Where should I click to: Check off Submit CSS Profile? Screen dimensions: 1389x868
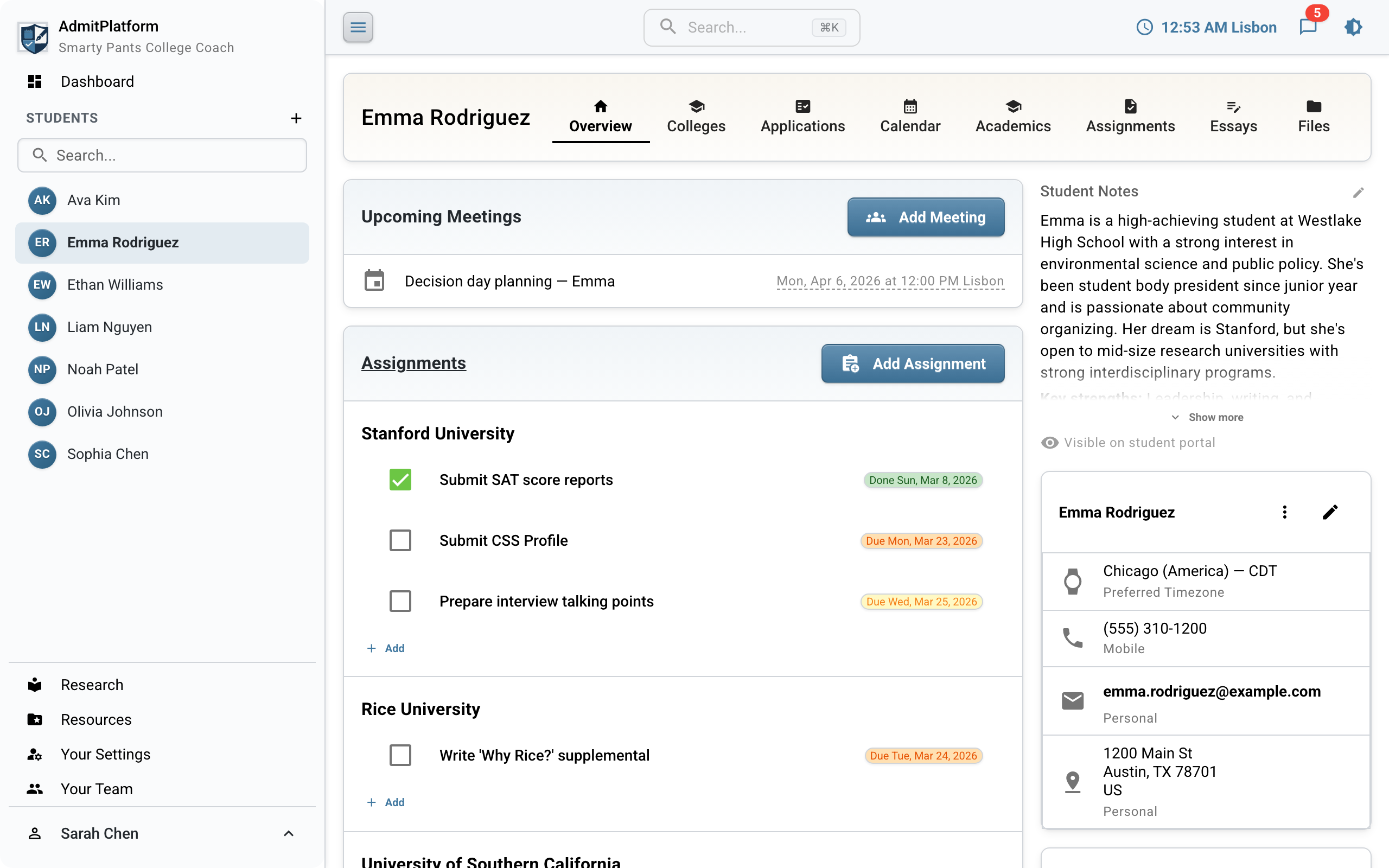400,540
